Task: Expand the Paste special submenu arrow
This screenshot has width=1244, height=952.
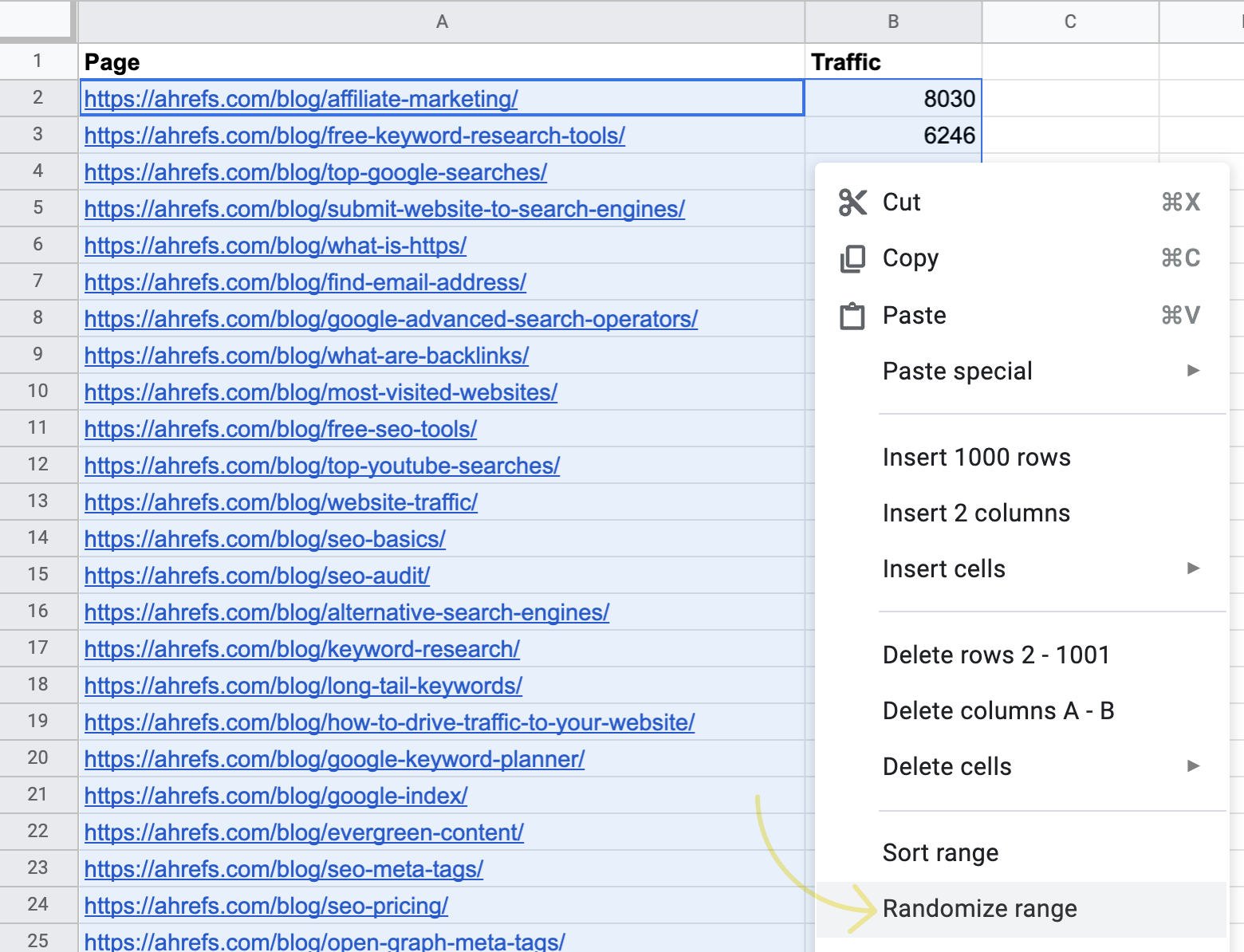Action: point(1193,371)
